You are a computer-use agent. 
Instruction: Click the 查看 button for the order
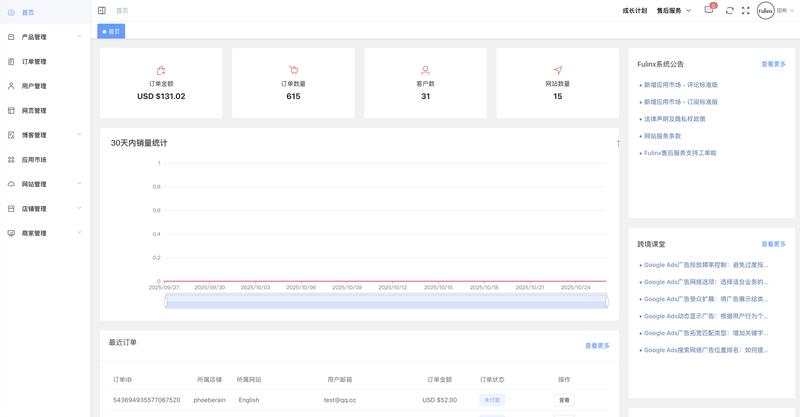pos(564,400)
